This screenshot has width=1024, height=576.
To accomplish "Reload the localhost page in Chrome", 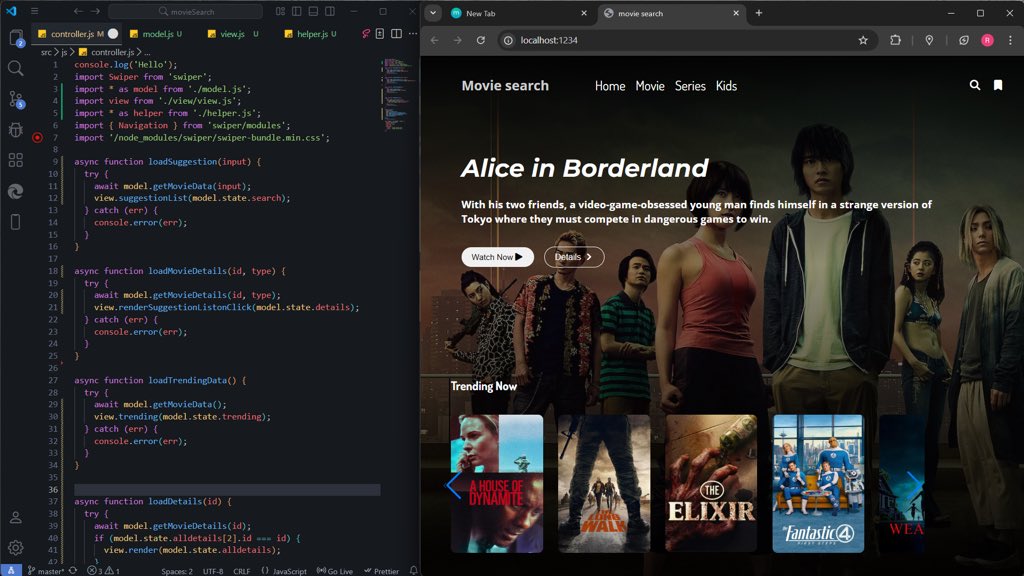I will pyautogui.click(x=481, y=40).
